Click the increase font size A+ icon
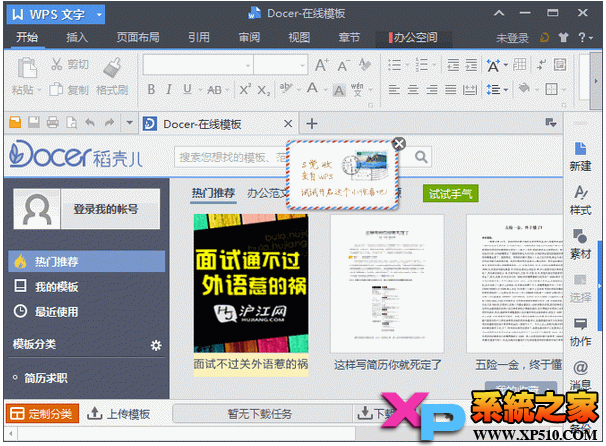This screenshot has height=446, width=606. 322,65
